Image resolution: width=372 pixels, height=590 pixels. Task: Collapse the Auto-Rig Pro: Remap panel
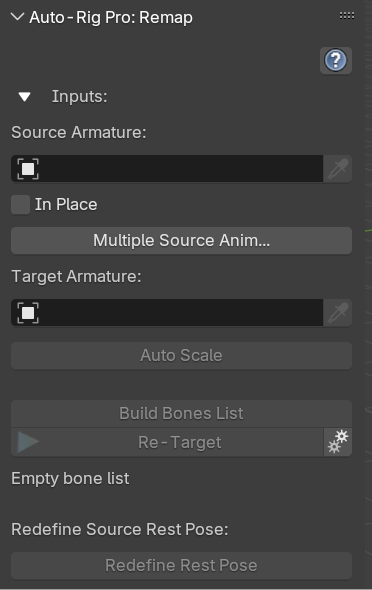tap(17, 17)
